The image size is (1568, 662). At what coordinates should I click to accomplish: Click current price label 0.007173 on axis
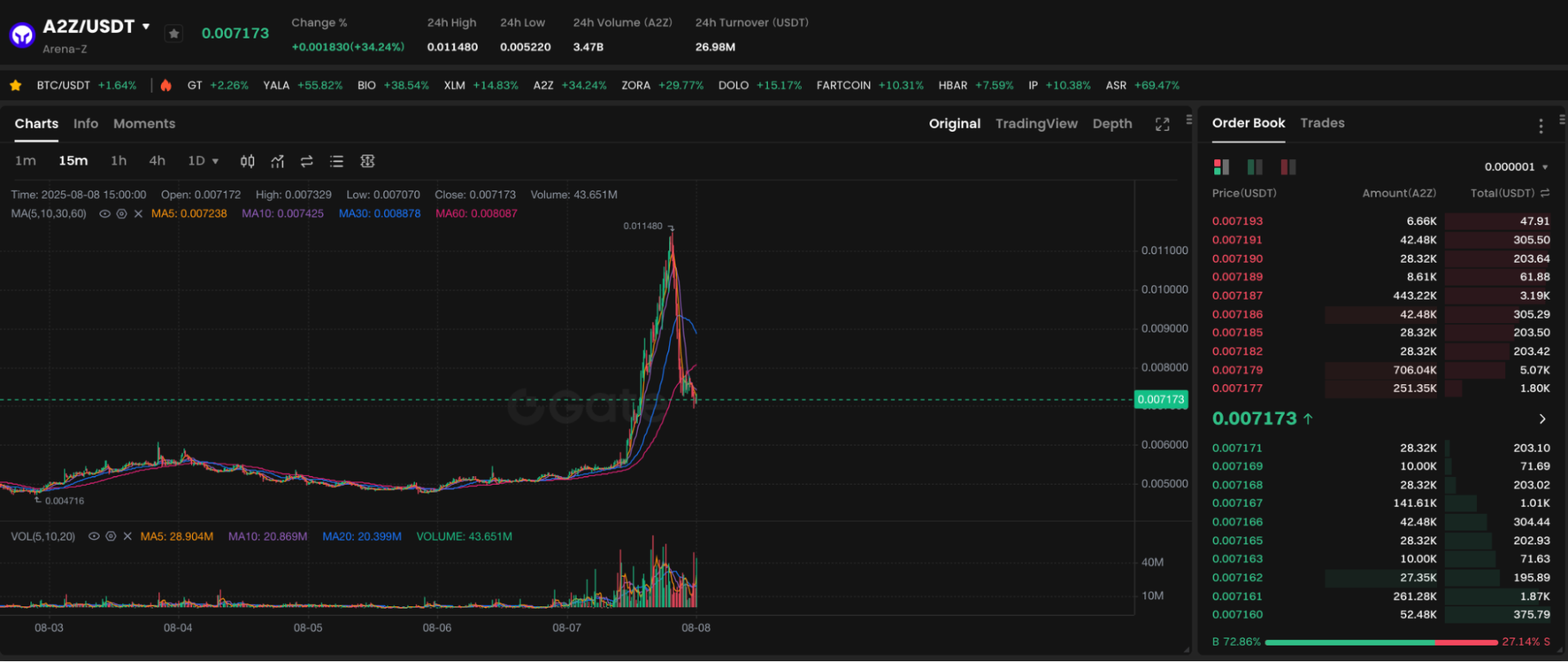click(x=1161, y=400)
